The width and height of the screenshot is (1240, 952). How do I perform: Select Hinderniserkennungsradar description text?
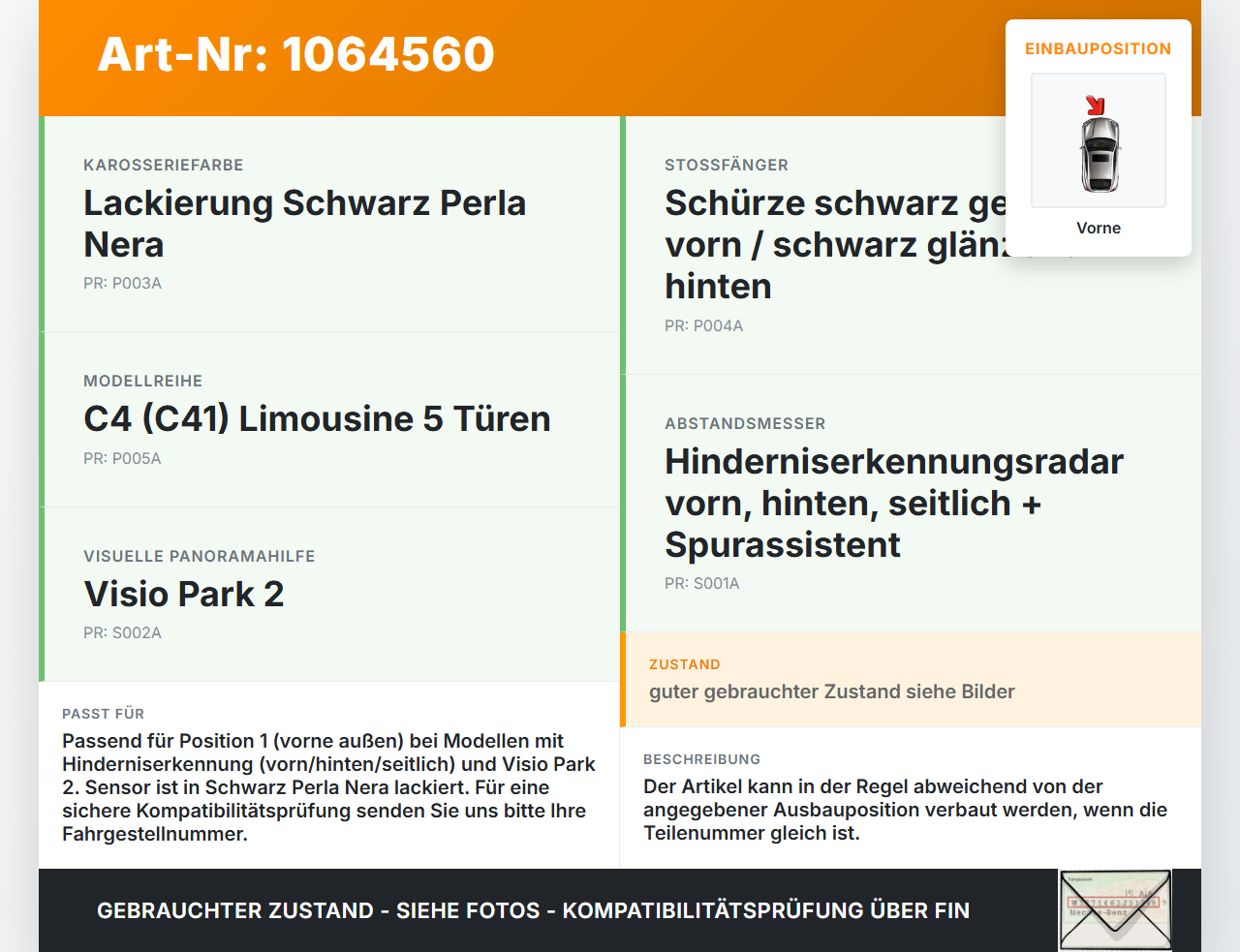click(894, 503)
